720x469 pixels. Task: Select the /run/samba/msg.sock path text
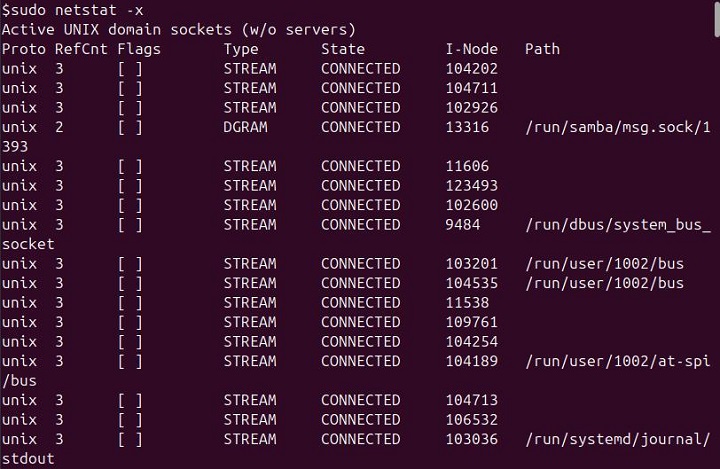point(617,127)
